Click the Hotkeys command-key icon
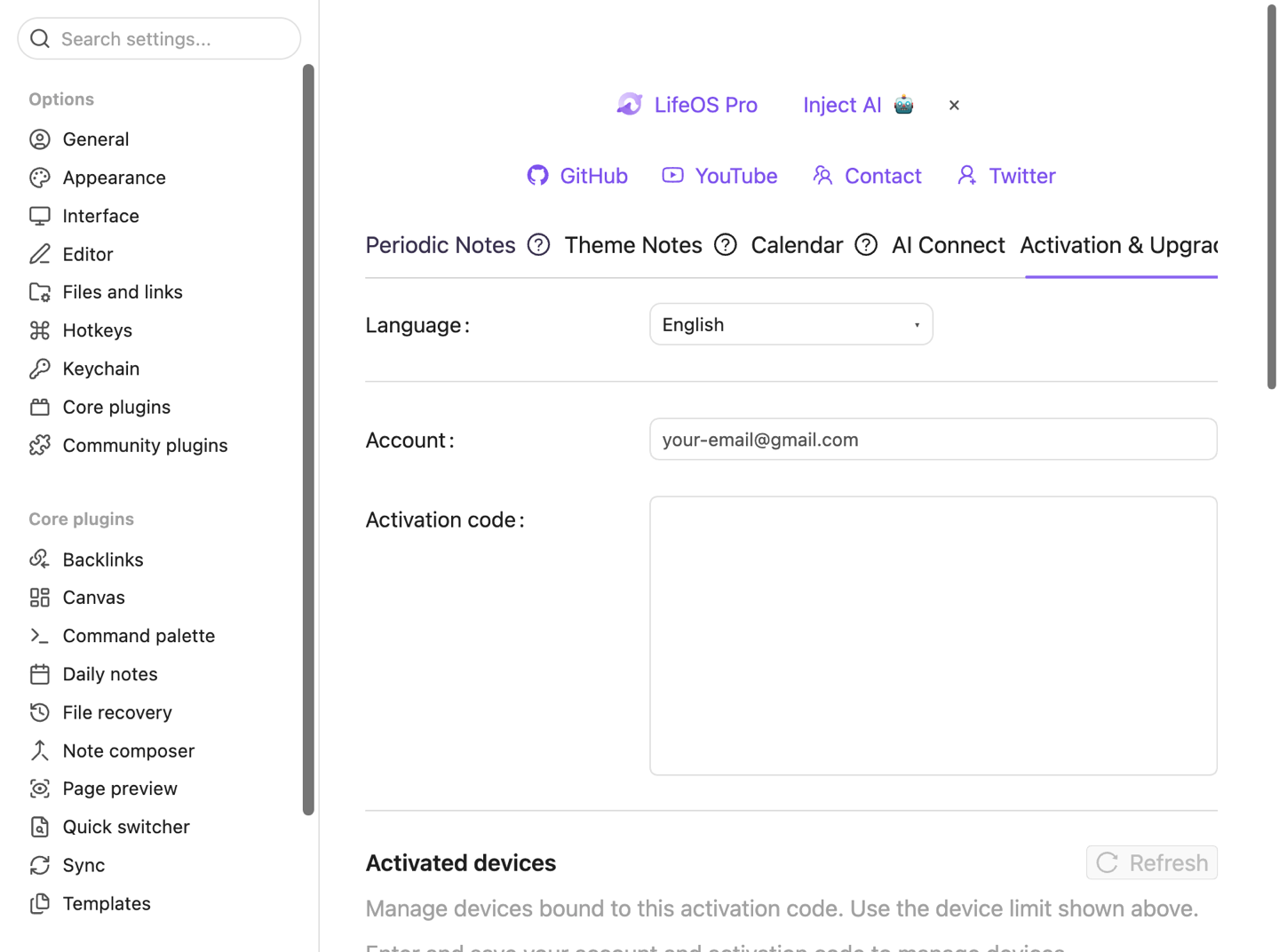The image size is (1279, 952). (40, 330)
